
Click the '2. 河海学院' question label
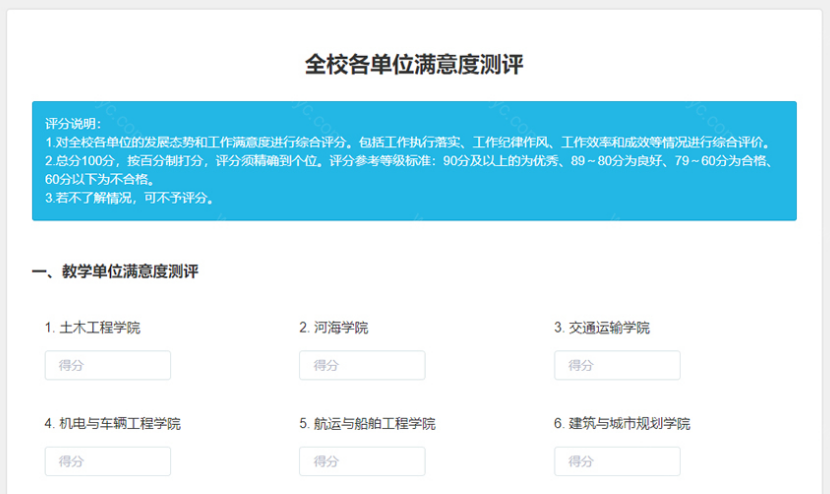click(333, 327)
